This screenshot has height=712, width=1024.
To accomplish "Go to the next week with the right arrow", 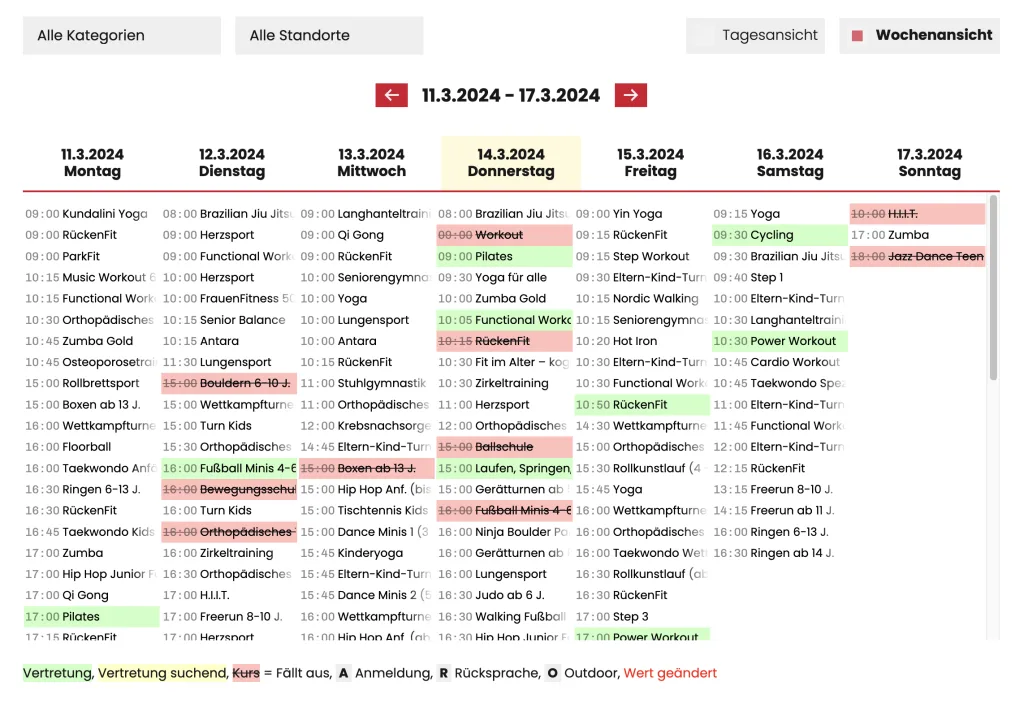I will 630,95.
